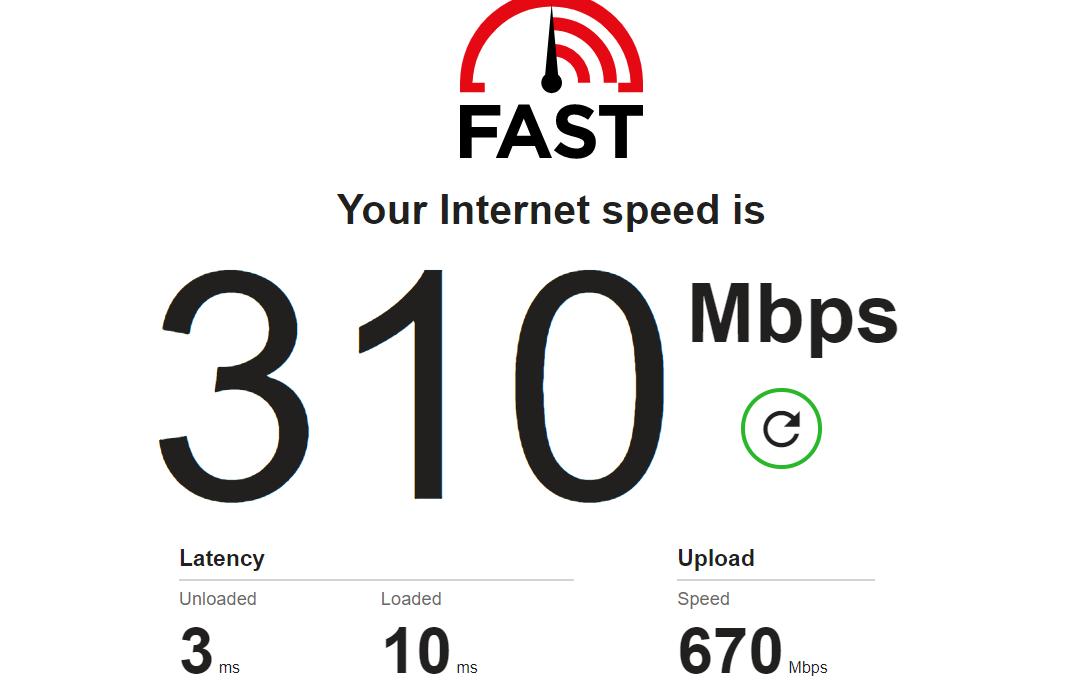Click the loaded latency value 10
This screenshot has height=692, width=1074.
click(x=416, y=650)
